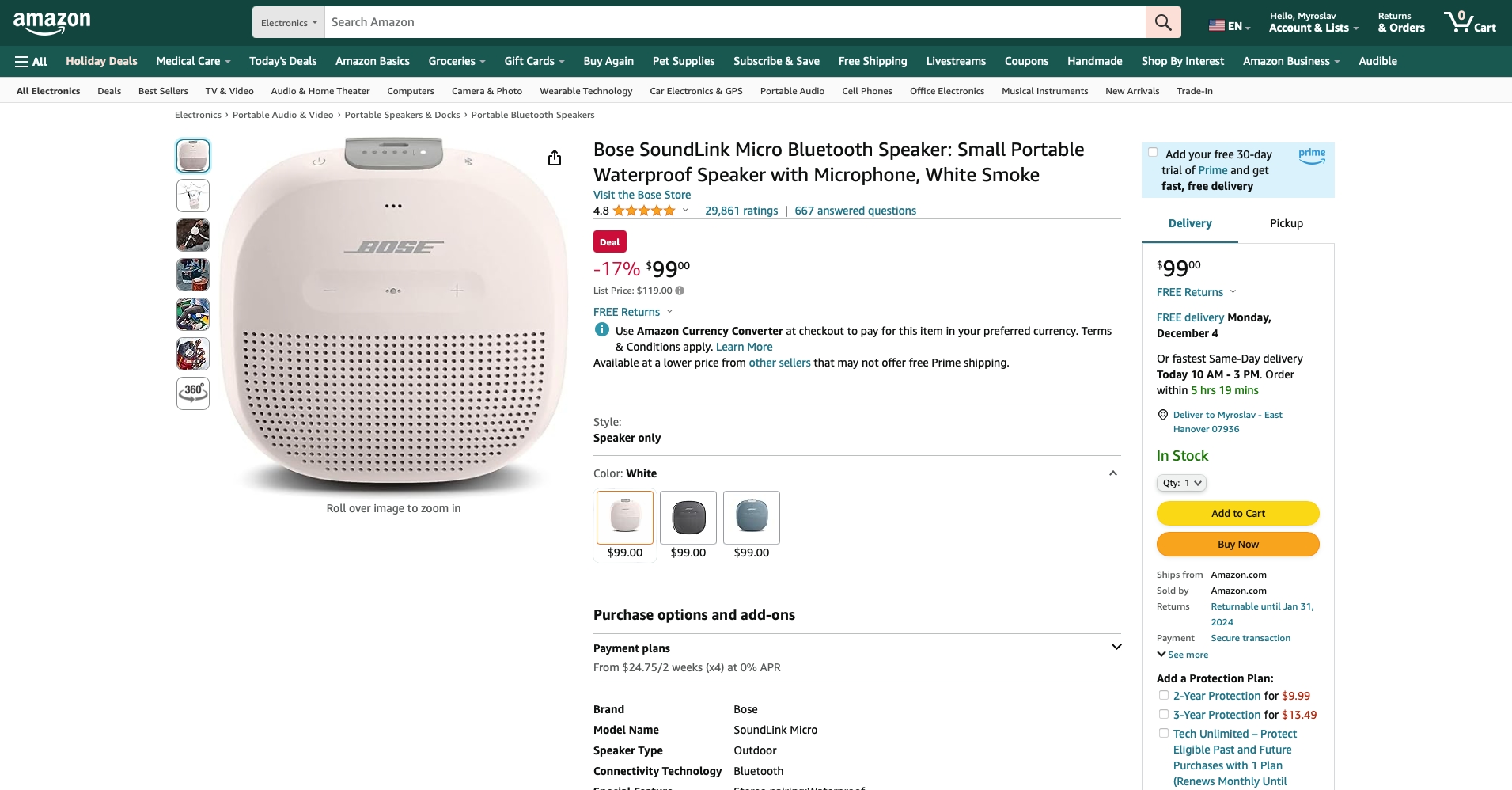The image size is (1512, 790).
Task: Click the search magnifying glass button
Action: [x=1162, y=22]
